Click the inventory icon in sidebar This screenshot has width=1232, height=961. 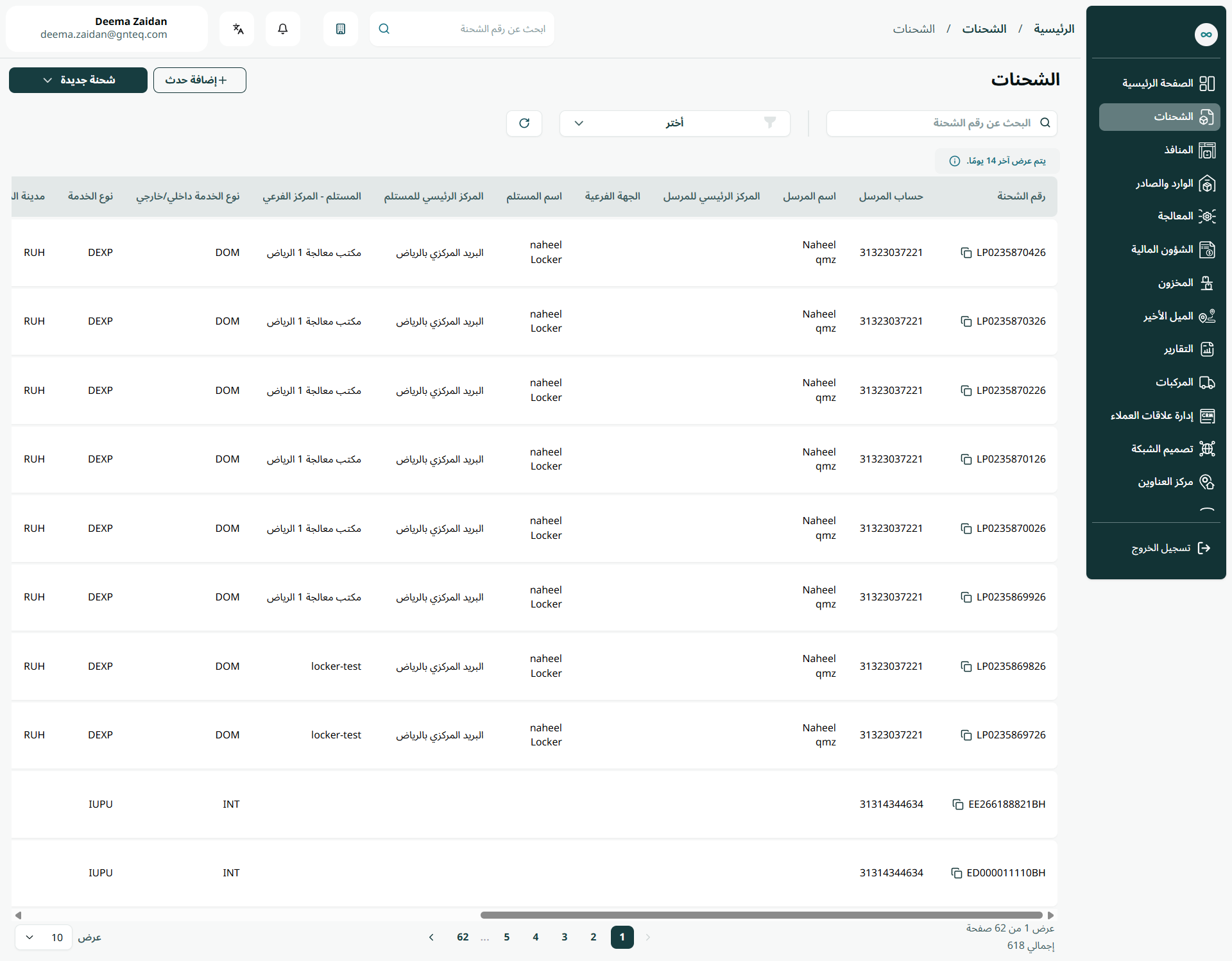(x=1207, y=283)
